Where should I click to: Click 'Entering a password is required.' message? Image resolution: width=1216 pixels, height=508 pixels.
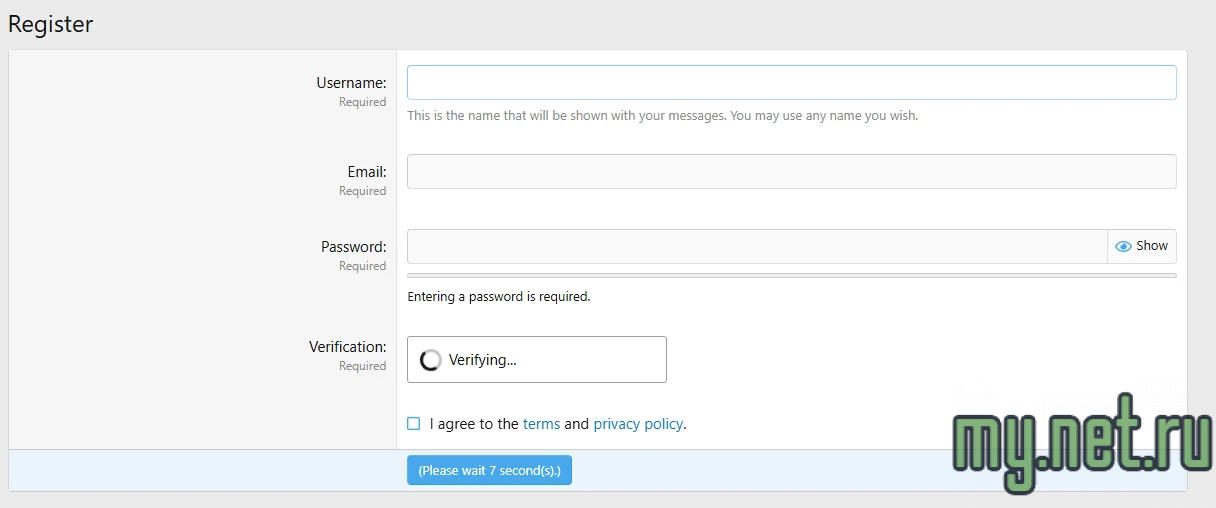click(x=499, y=297)
